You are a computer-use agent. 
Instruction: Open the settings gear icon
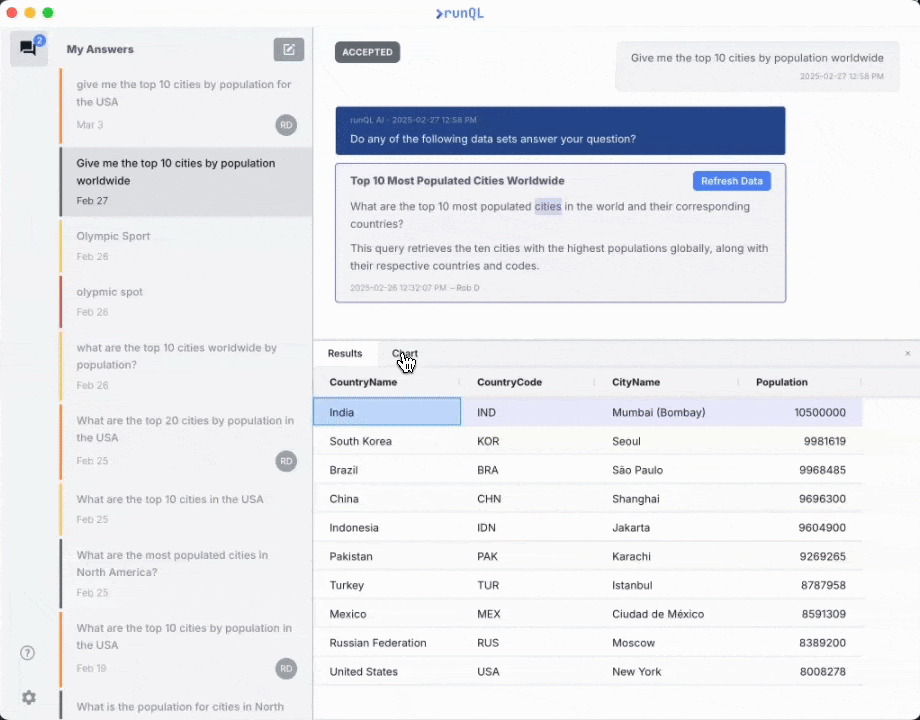click(x=29, y=697)
